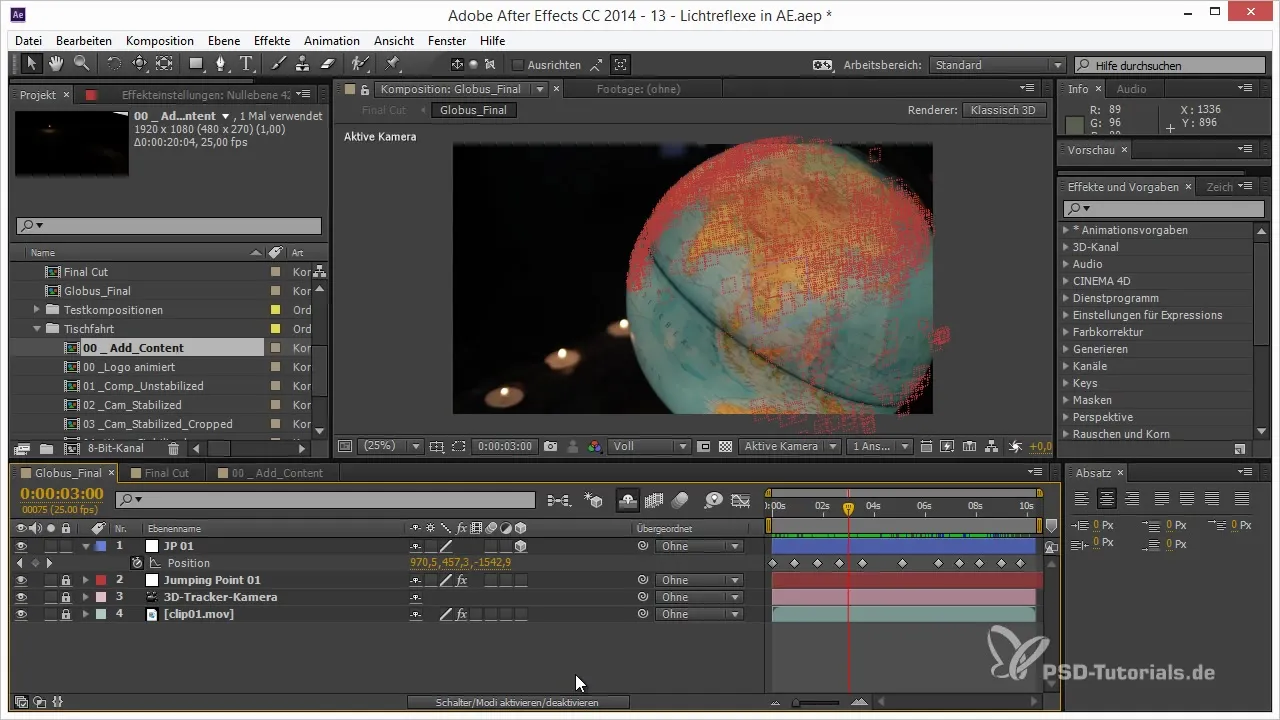The height and width of the screenshot is (720, 1280).
Task: Select the Selection arrow tool
Action: pyautogui.click(x=32, y=64)
